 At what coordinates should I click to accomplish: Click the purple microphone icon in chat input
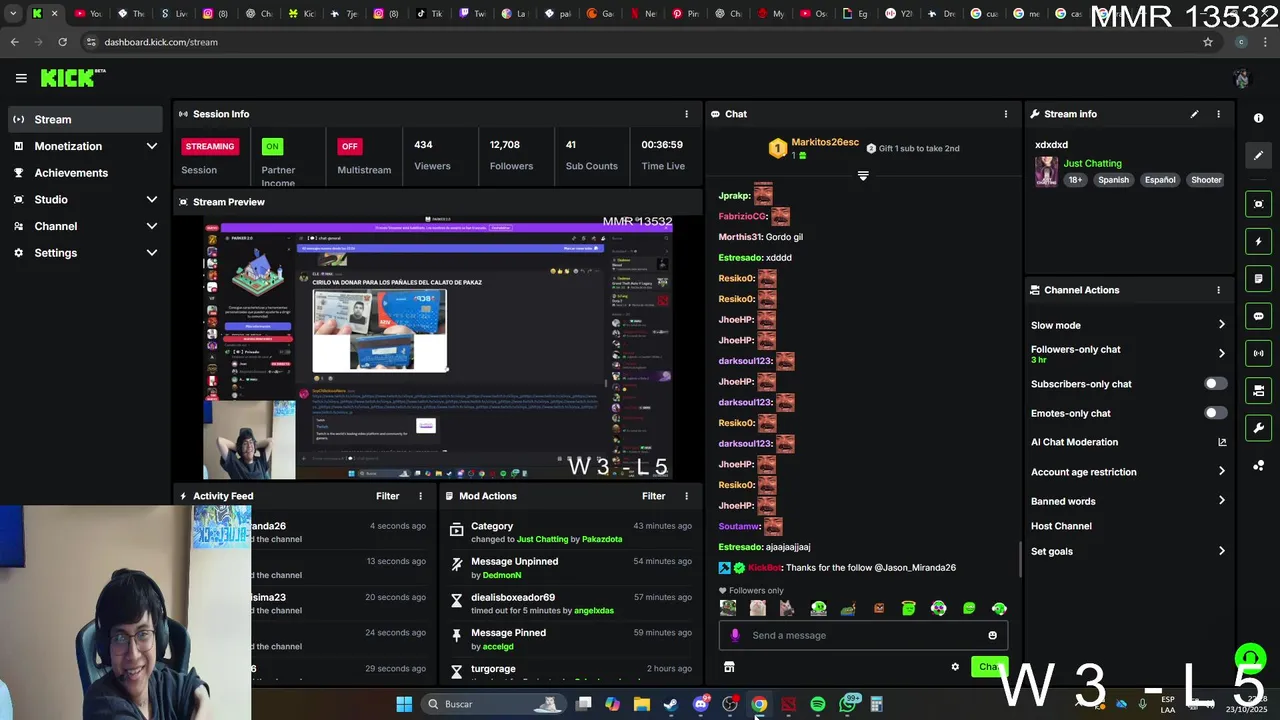coord(735,635)
